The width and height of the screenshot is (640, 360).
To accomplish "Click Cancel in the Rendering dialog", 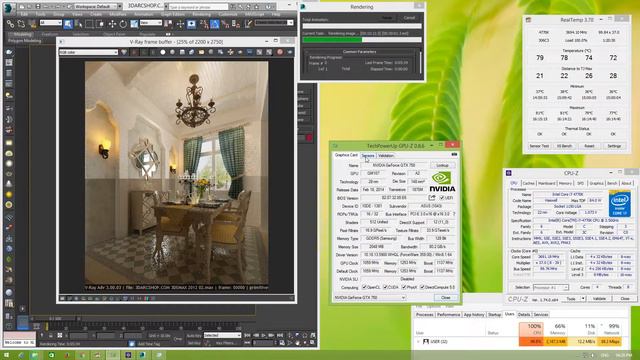I will tap(409, 18).
